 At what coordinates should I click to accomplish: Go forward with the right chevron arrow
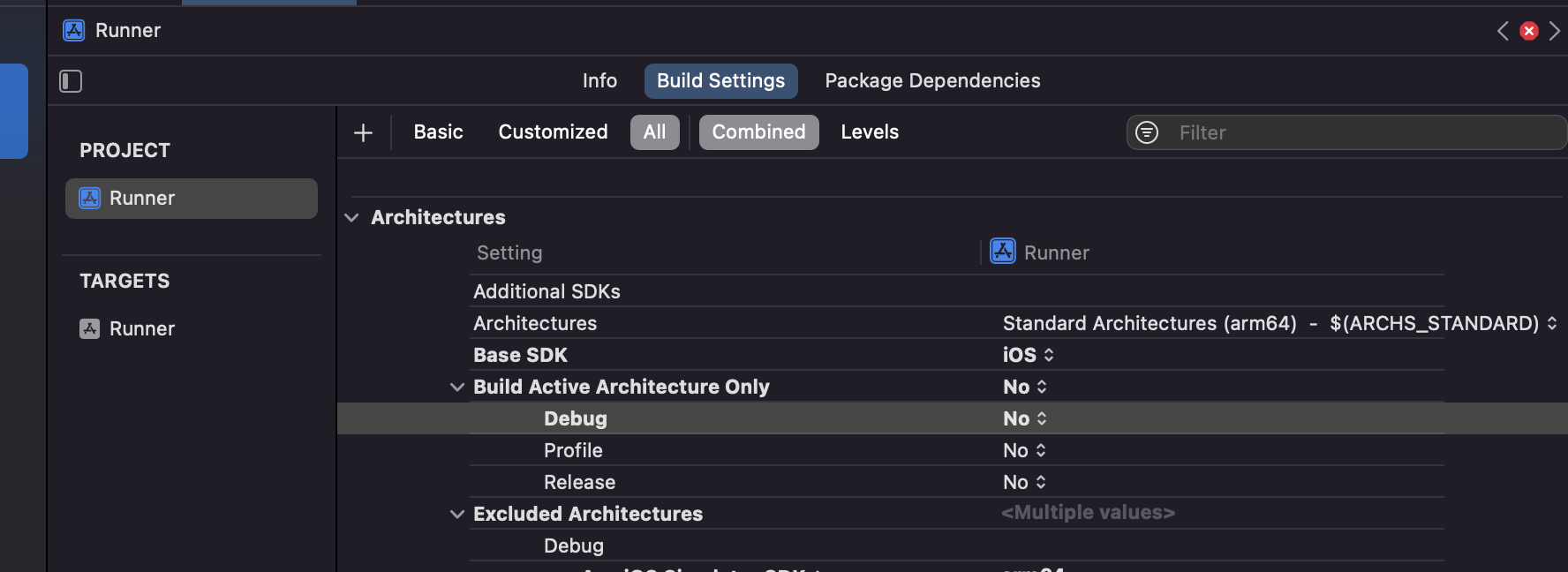pos(1555,31)
